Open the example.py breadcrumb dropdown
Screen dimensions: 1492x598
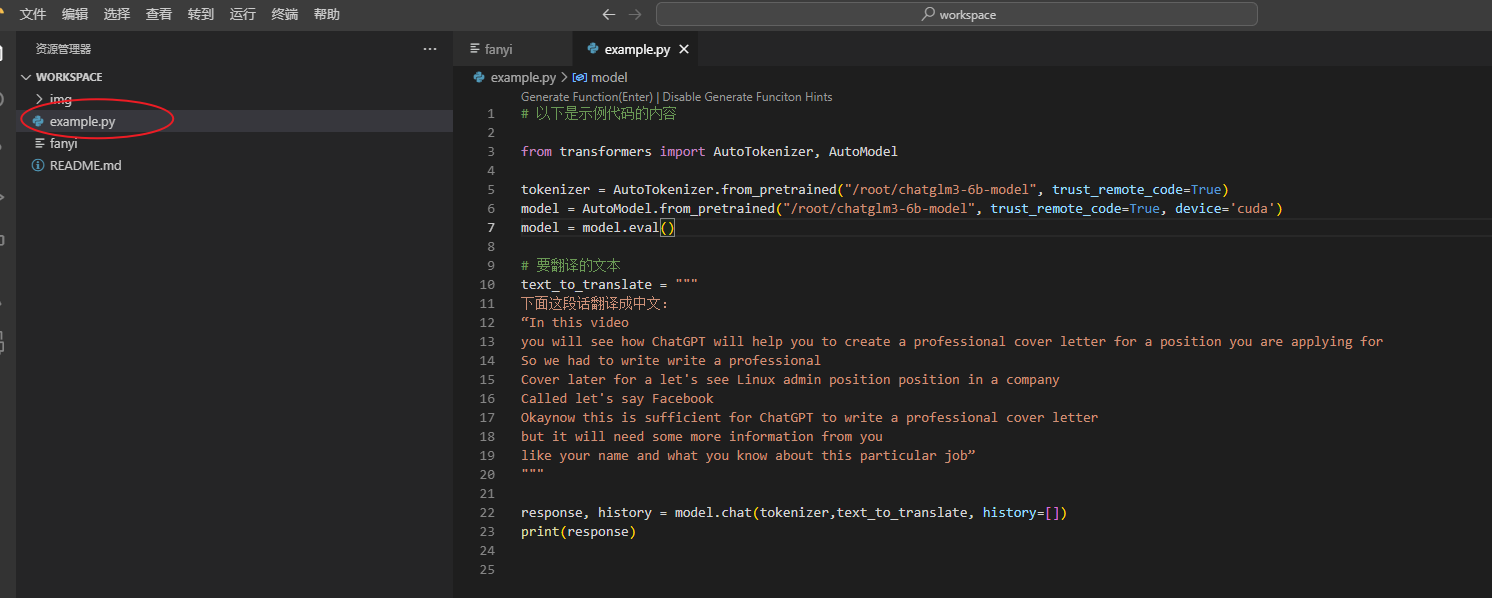point(522,77)
